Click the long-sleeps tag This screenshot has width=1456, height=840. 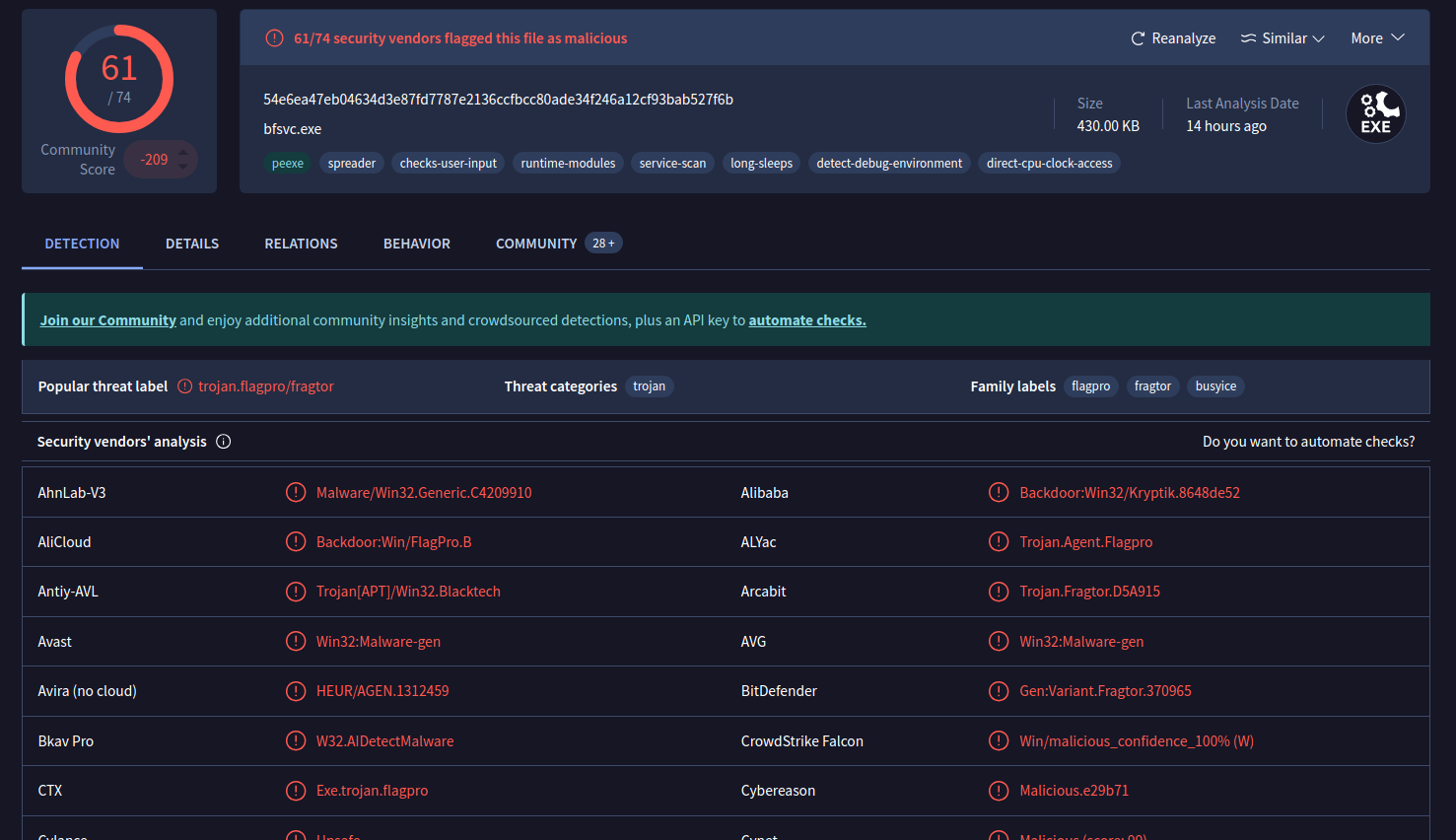tap(761, 164)
